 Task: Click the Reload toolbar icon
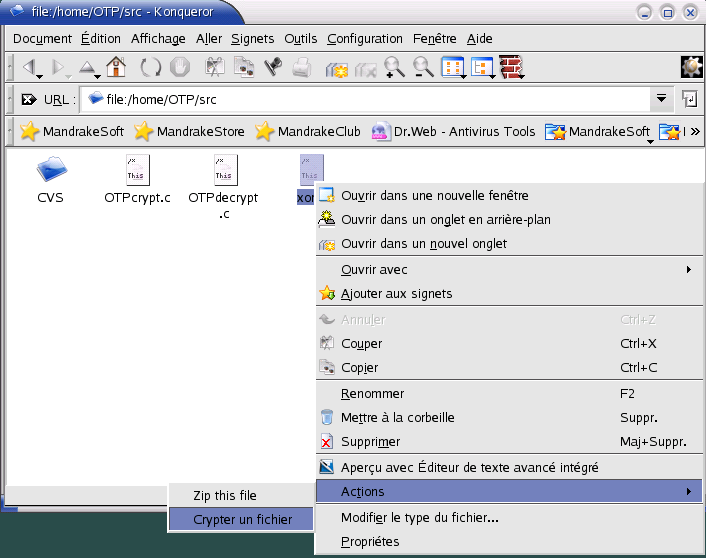150,68
